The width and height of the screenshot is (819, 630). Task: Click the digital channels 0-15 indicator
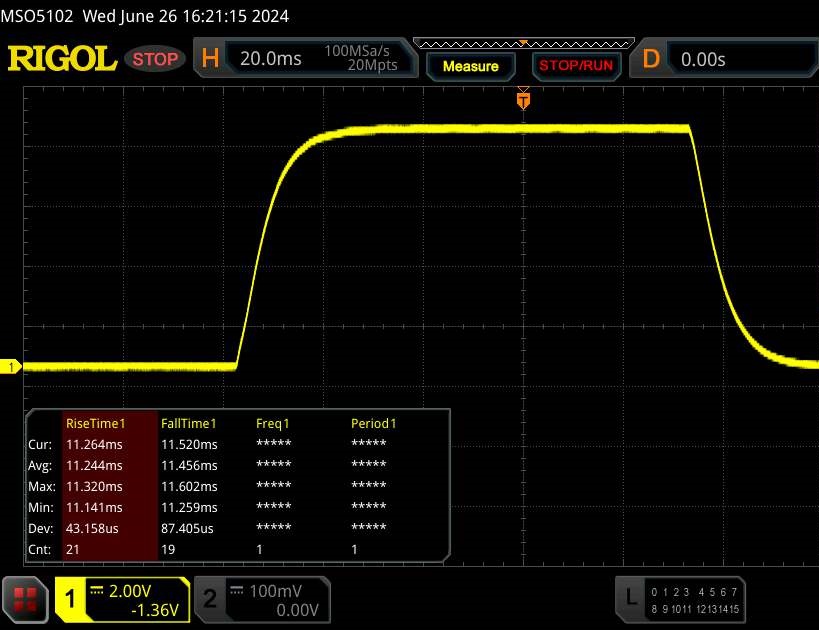695,600
